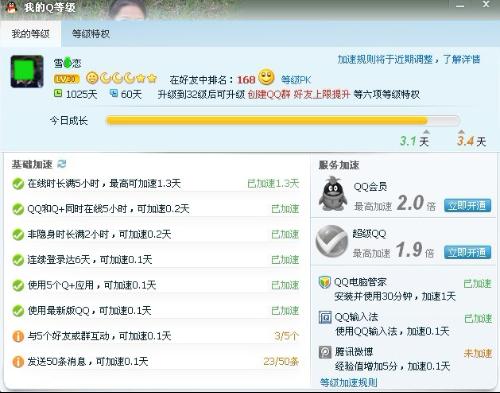Click the smiley face rank icon
500x393 pixels.
click(266, 77)
